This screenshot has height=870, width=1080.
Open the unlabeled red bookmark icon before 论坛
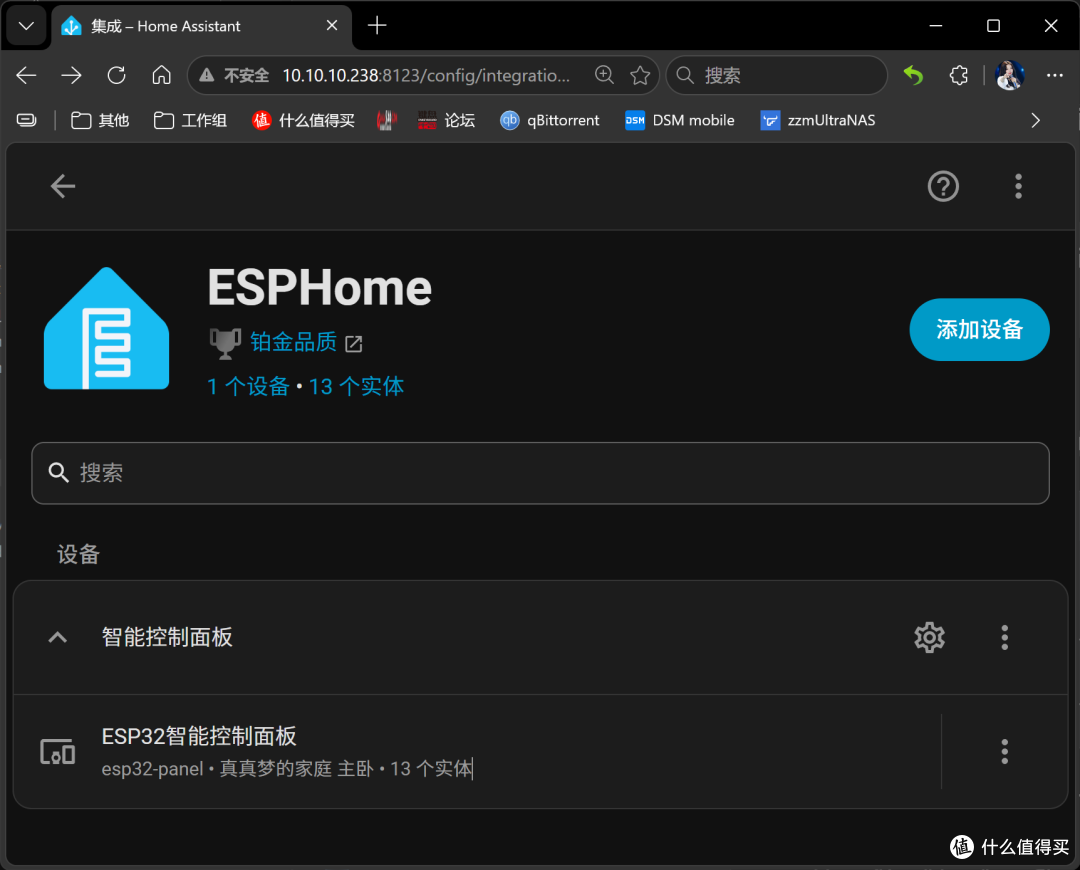point(387,121)
